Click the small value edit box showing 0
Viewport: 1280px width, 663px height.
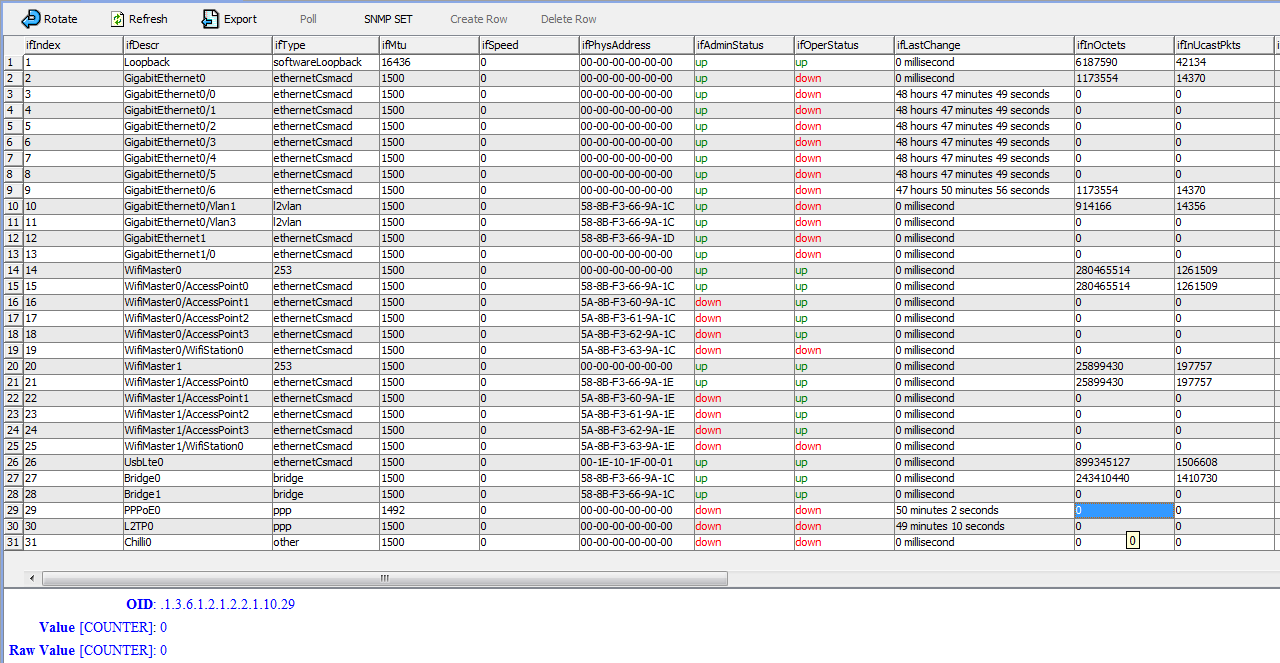tap(1132, 540)
